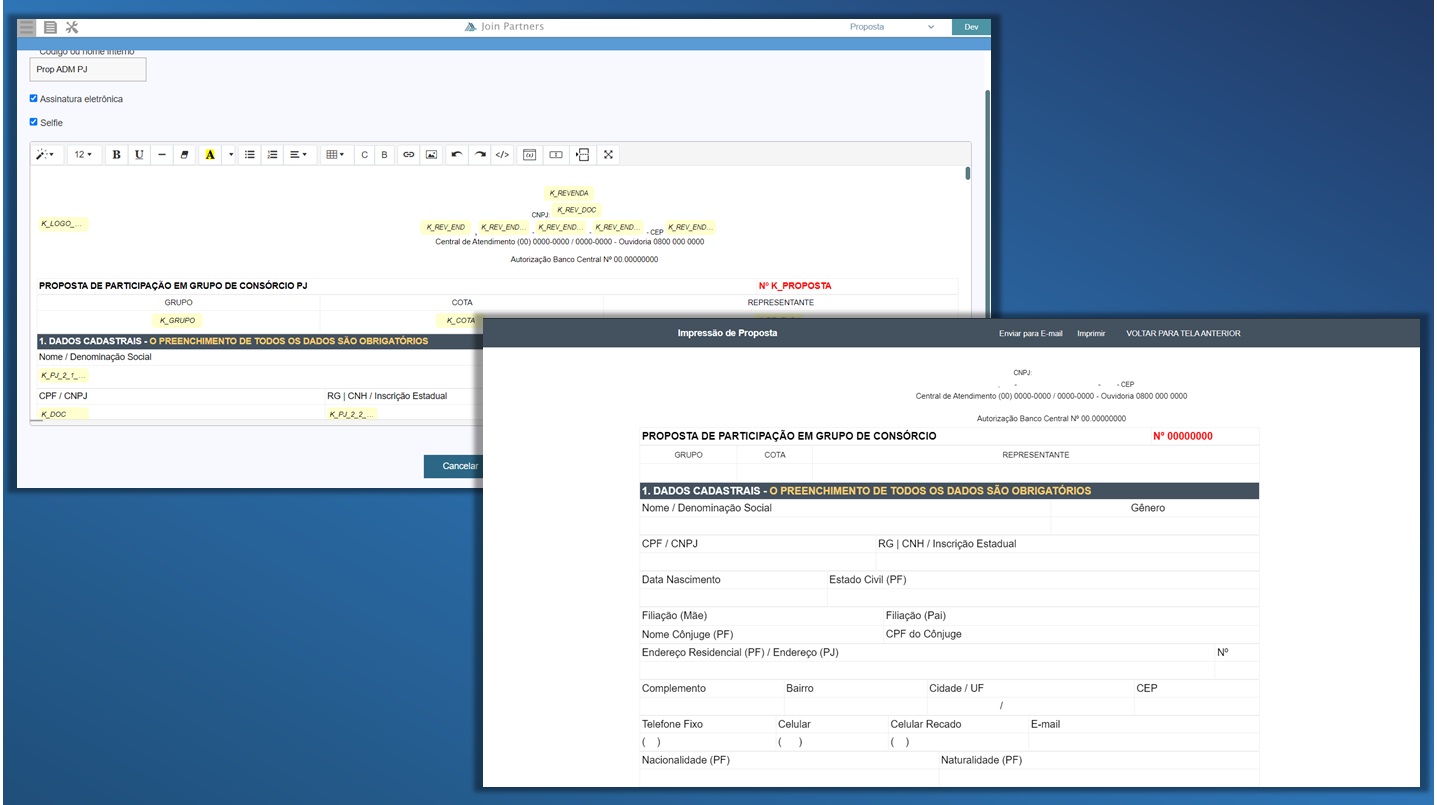Undo the last edit
Screen dimensions: 1437x805
[x=456, y=155]
